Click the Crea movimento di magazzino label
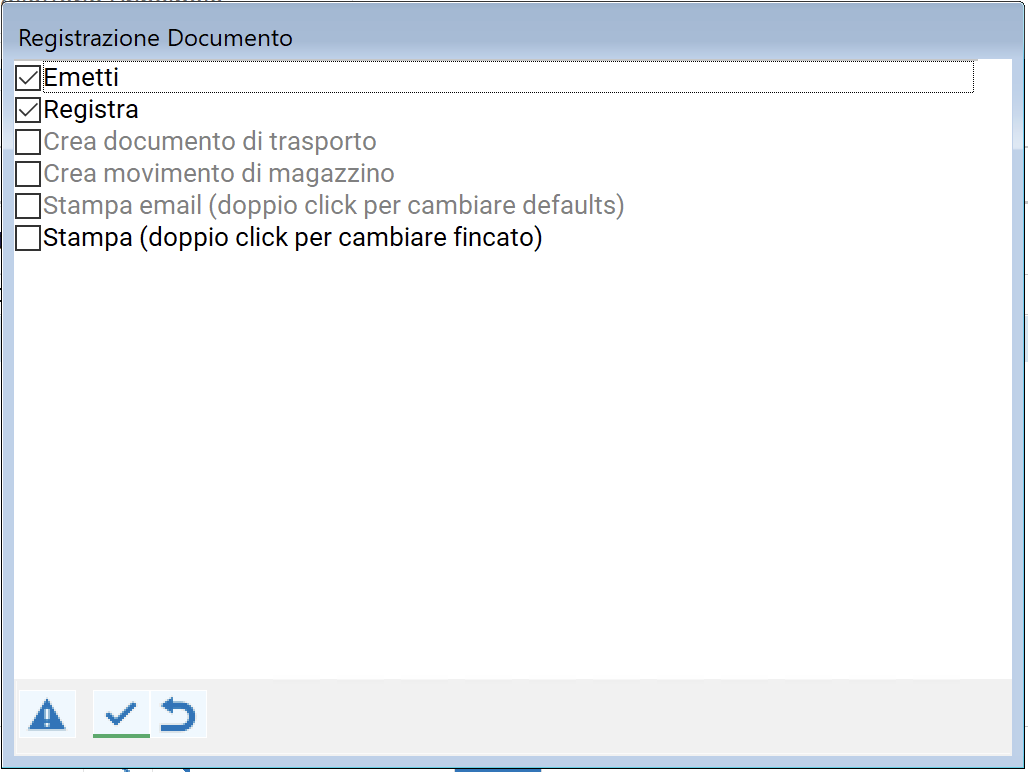This screenshot has width=1028, height=772. tap(219, 174)
